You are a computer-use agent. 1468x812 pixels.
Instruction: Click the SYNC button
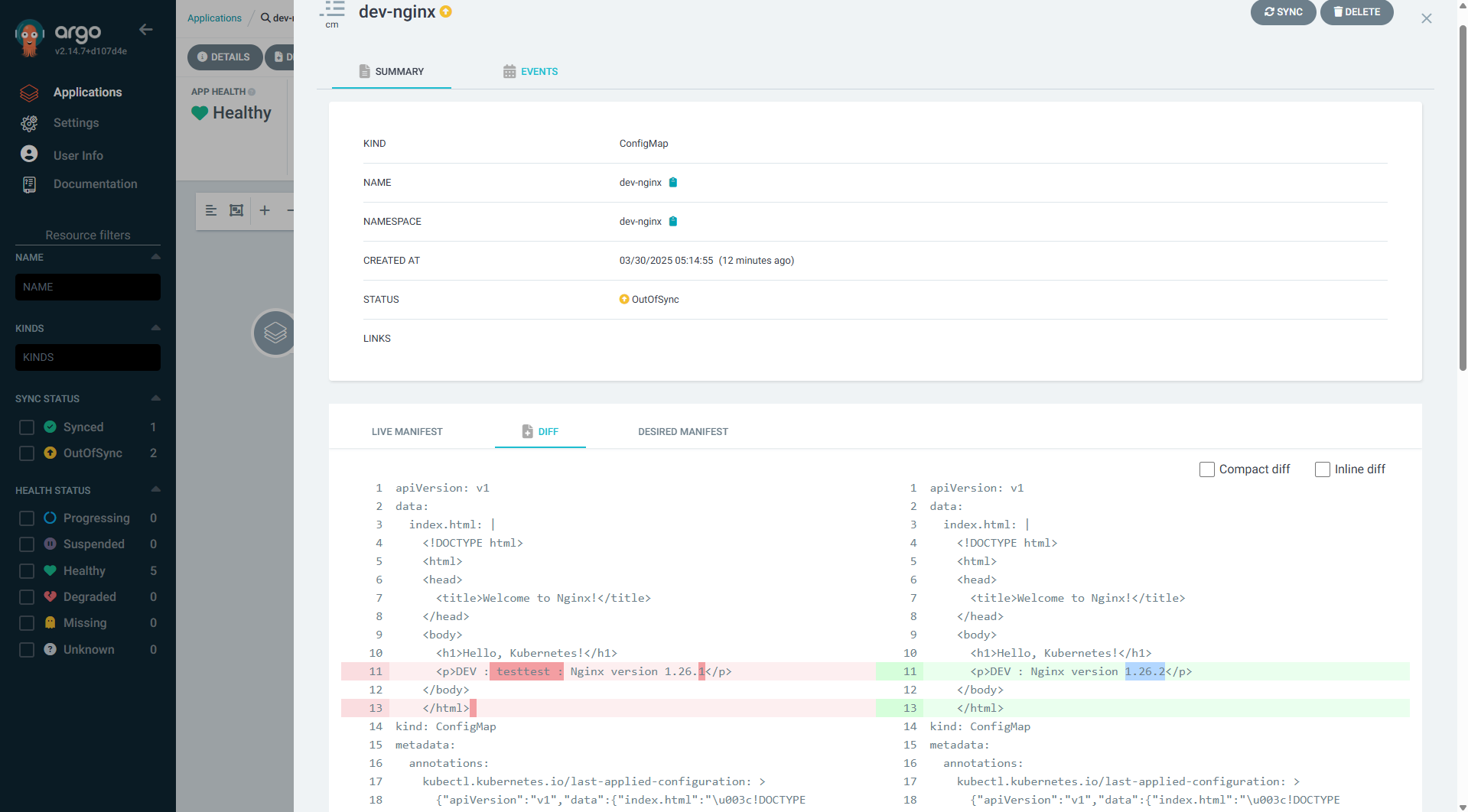(x=1284, y=12)
